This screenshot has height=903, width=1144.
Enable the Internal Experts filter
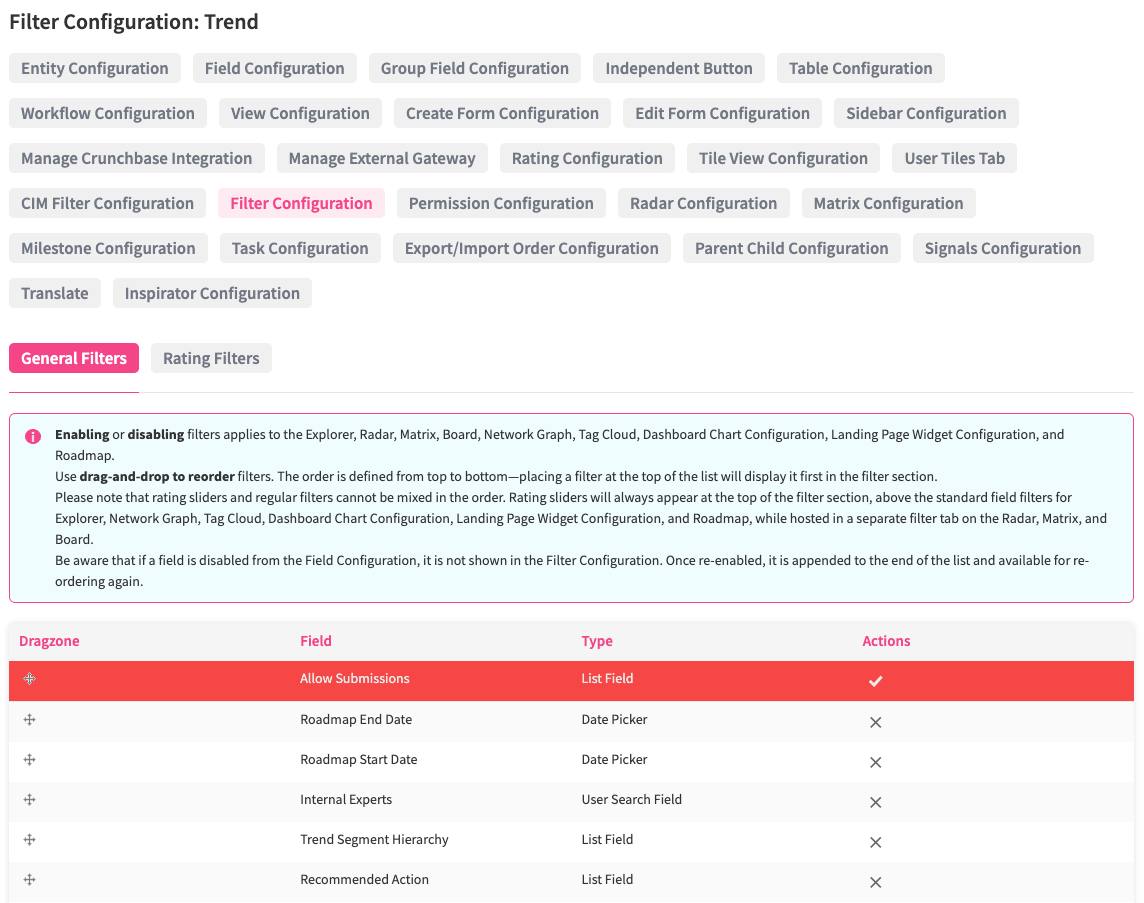(875, 802)
